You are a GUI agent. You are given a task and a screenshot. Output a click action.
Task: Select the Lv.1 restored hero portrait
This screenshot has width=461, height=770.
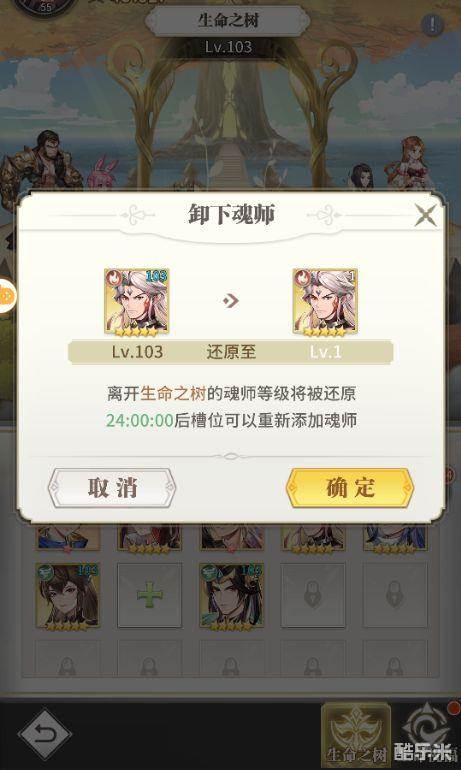(325, 302)
